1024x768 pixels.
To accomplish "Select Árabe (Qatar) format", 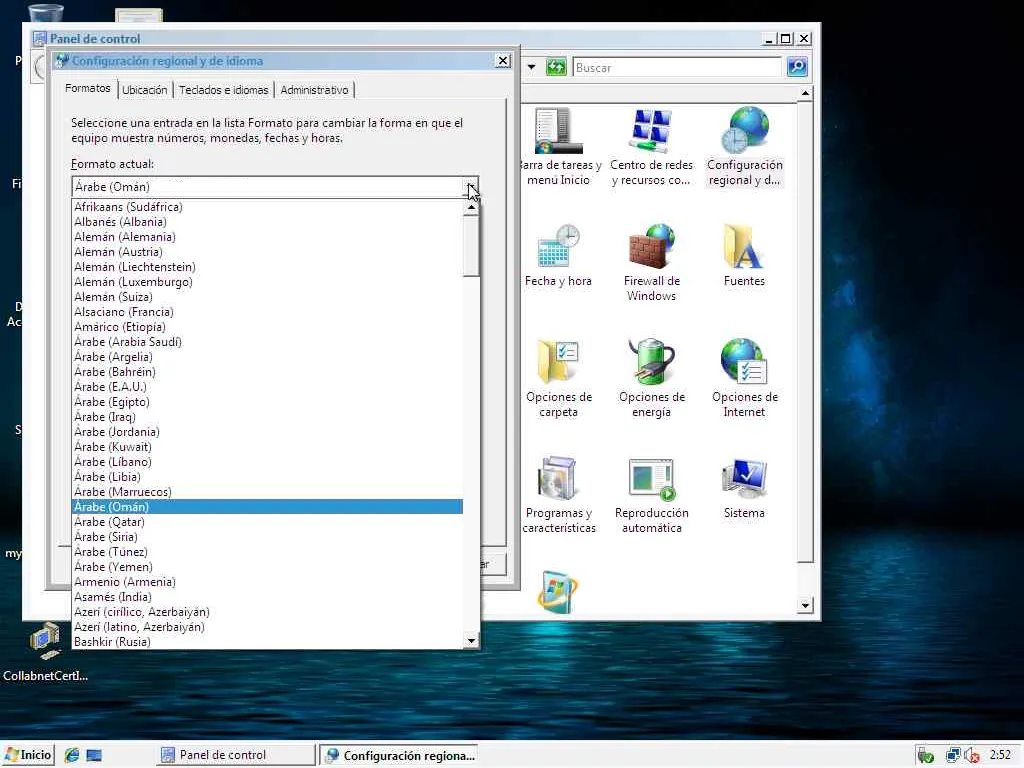I will coord(267,522).
